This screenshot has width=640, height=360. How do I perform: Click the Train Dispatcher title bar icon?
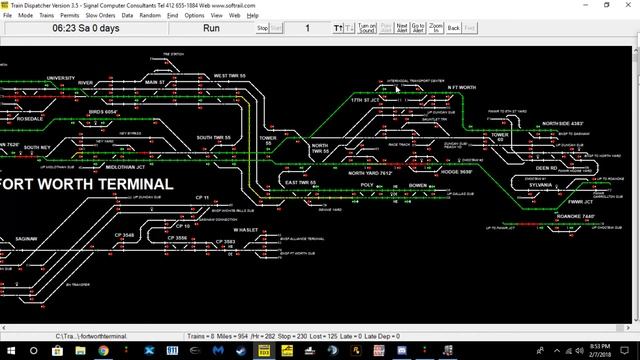coord(4,5)
